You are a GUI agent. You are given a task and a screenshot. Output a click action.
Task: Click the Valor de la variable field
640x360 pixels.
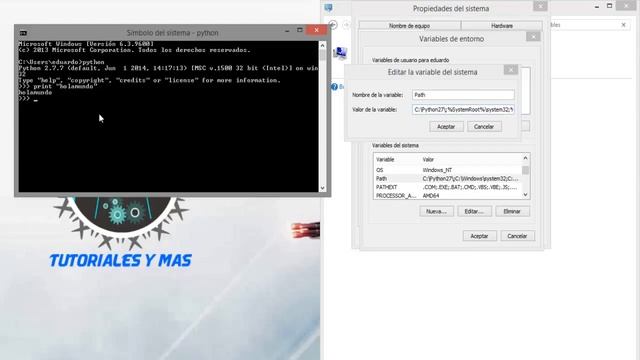463,109
